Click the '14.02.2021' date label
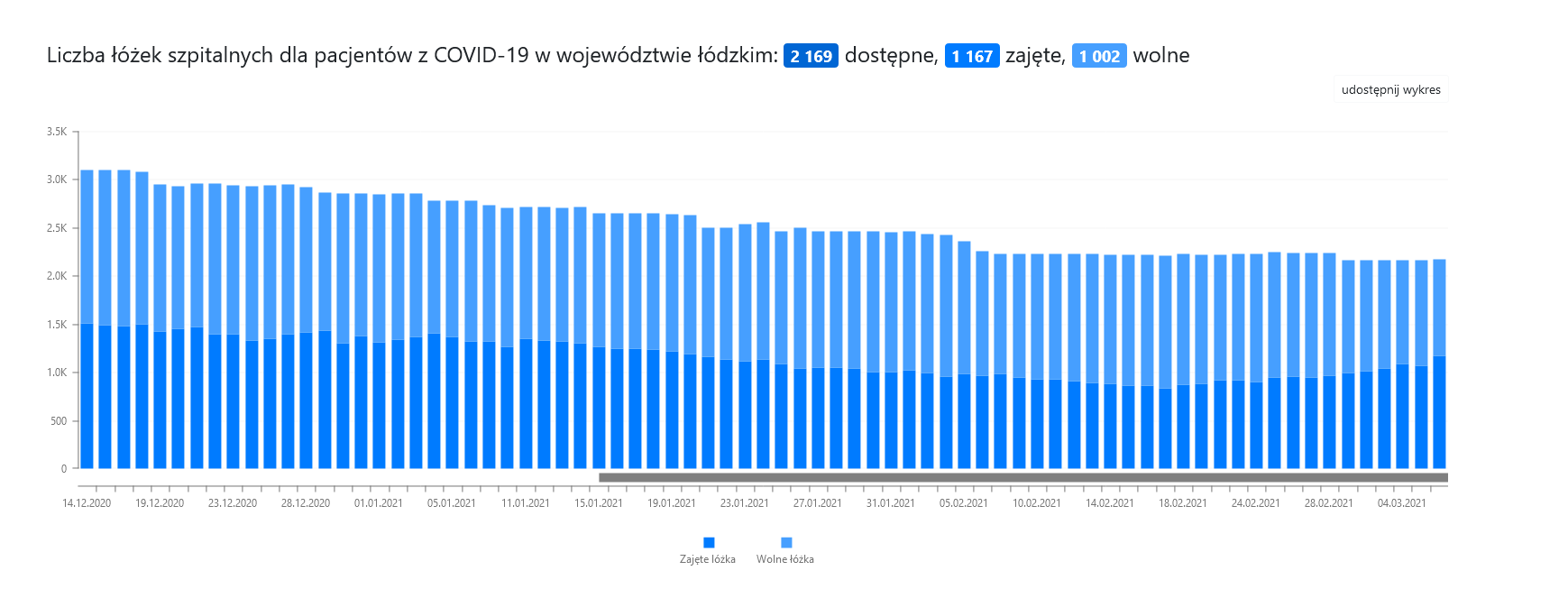Screen dimensions: 1568x589 click(1110, 503)
